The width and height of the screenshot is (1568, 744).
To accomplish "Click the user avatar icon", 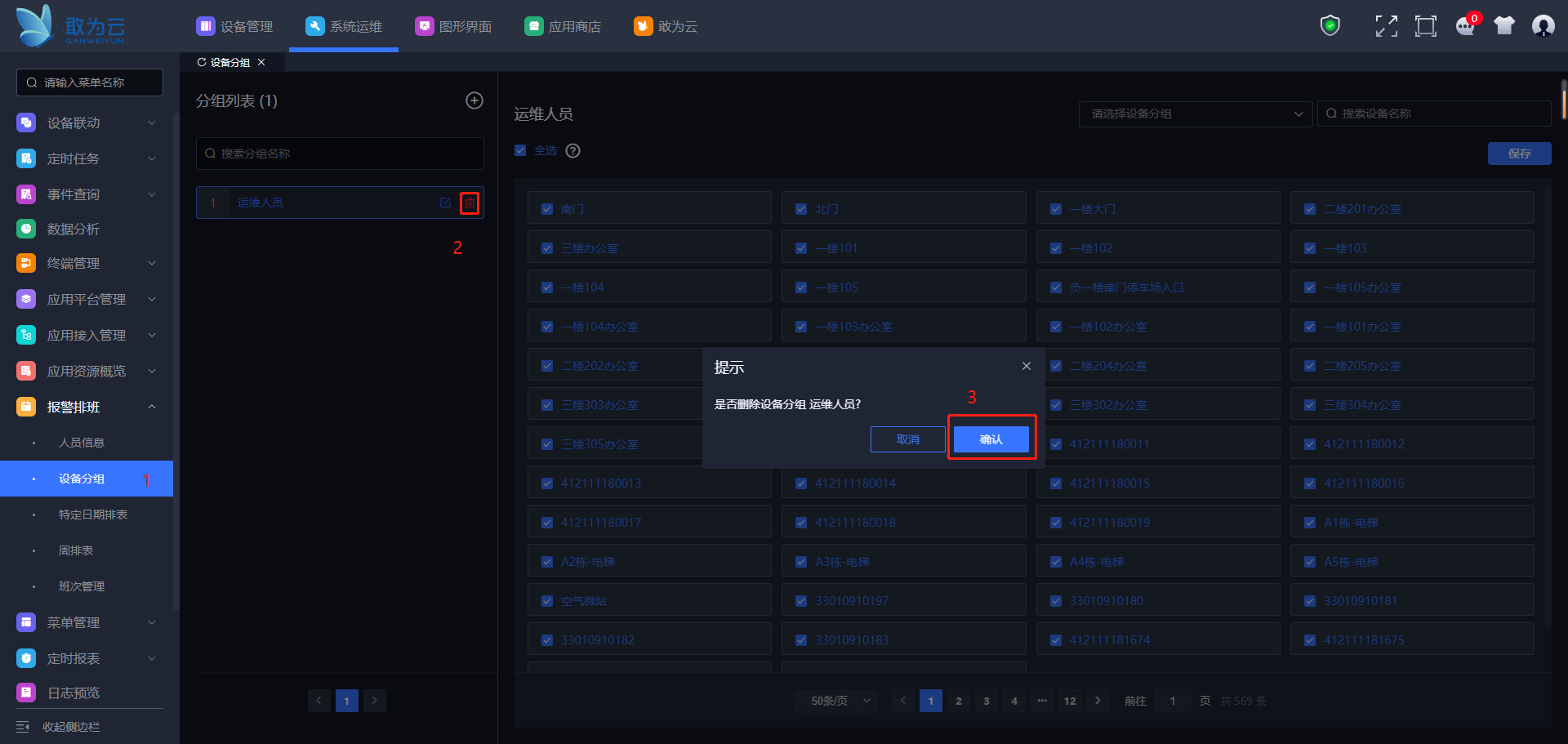I will tap(1543, 26).
